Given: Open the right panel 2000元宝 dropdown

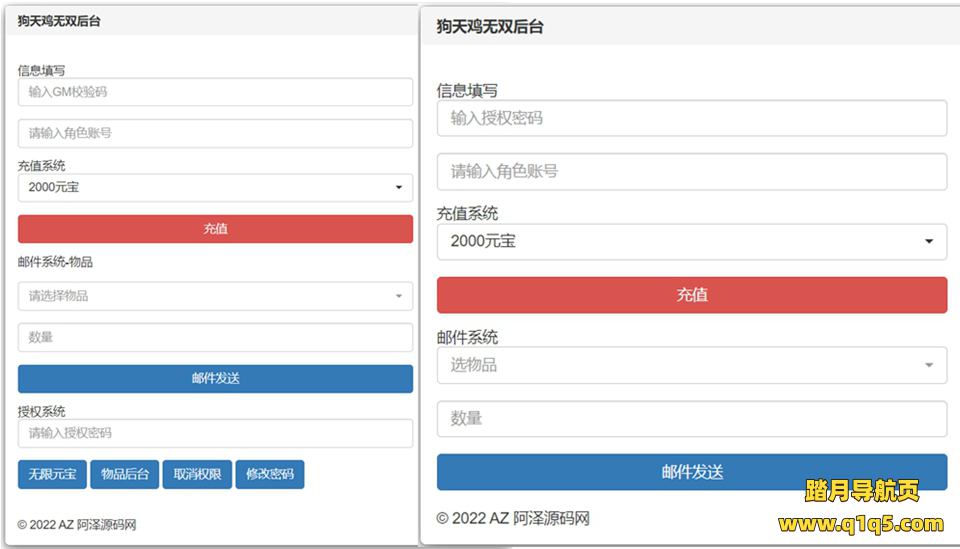Looking at the screenshot, I should pos(691,241).
